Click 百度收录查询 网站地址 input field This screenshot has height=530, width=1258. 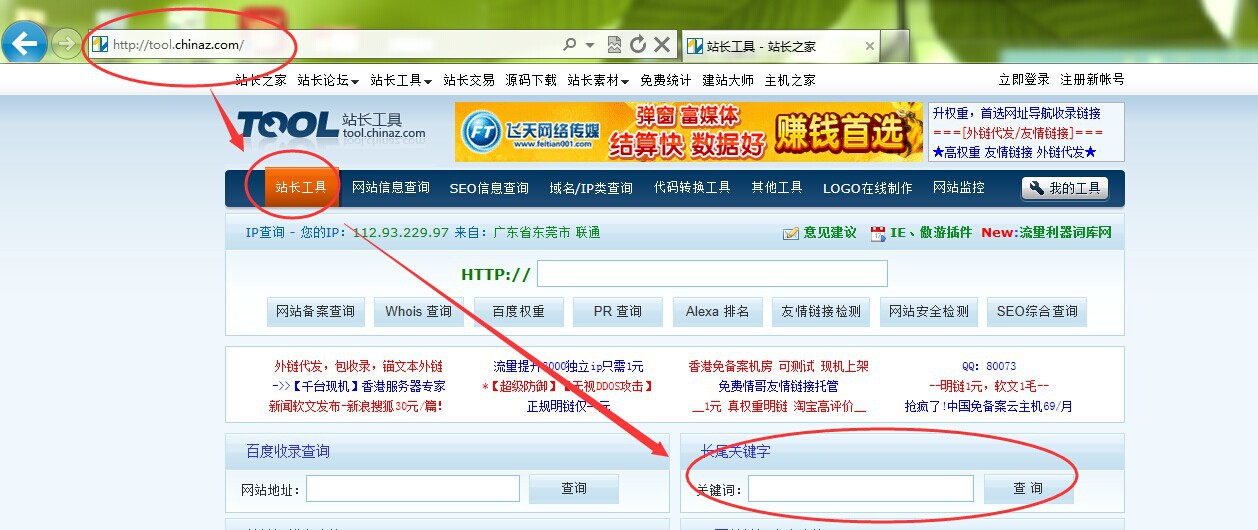413,488
